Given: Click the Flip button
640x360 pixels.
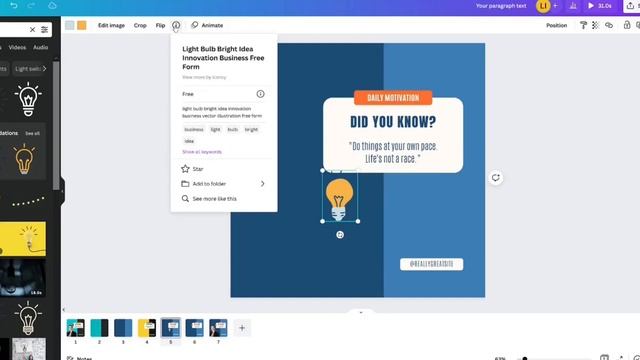Looking at the screenshot, I should (x=160, y=25).
